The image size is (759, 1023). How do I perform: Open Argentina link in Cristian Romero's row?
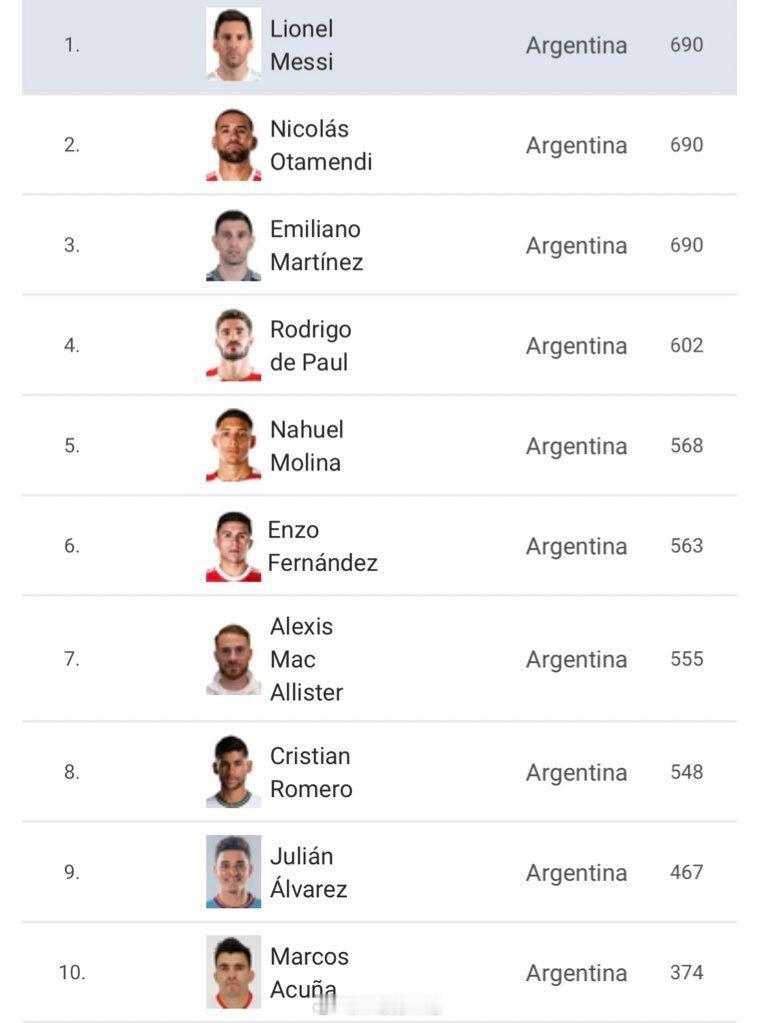(576, 772)
